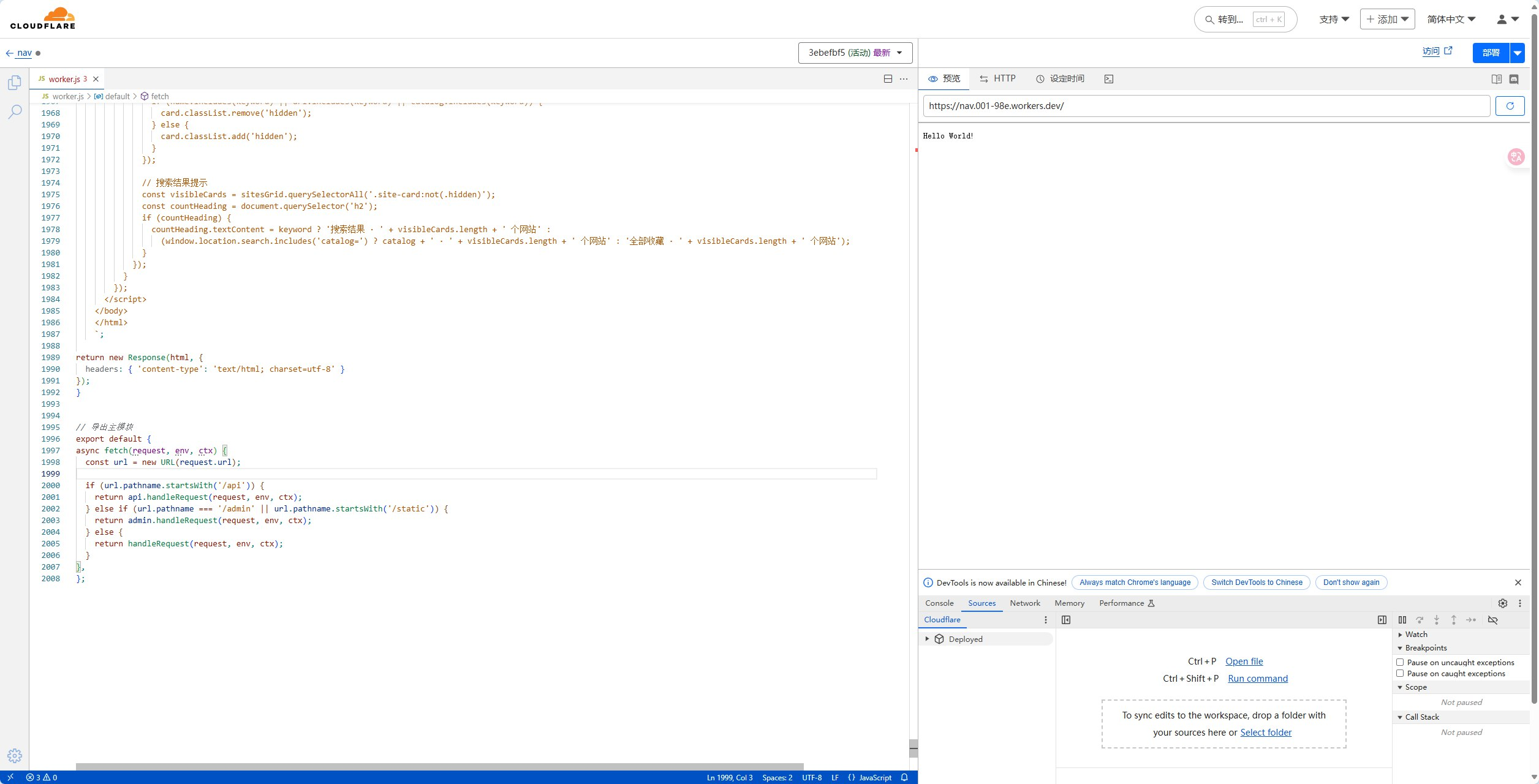Image resolution: width=1539 pixels, height=784 pixels.
Task: Click deactivate breakpoints icon
Action: tap(1493, 620)
